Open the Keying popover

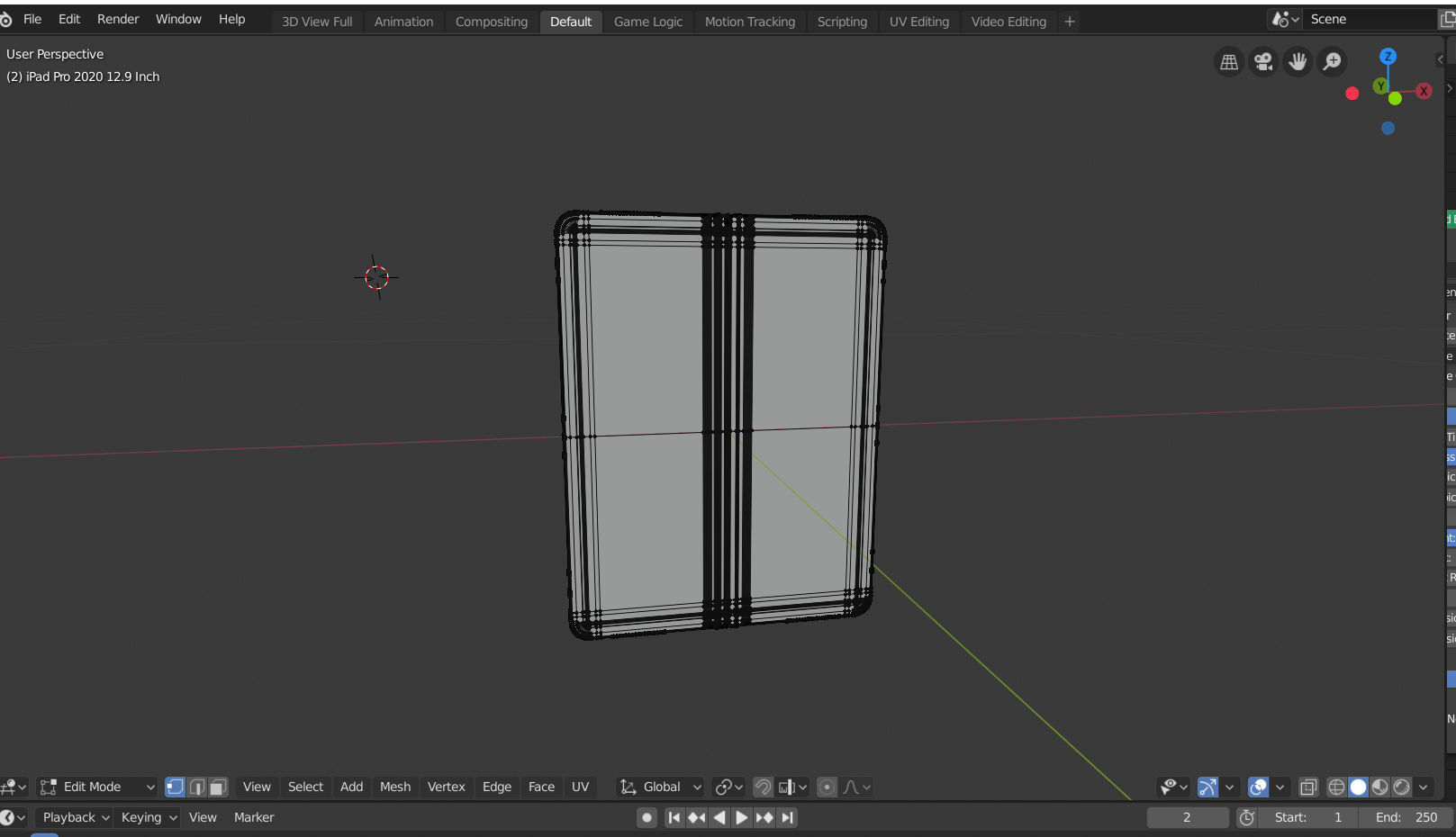149,817
